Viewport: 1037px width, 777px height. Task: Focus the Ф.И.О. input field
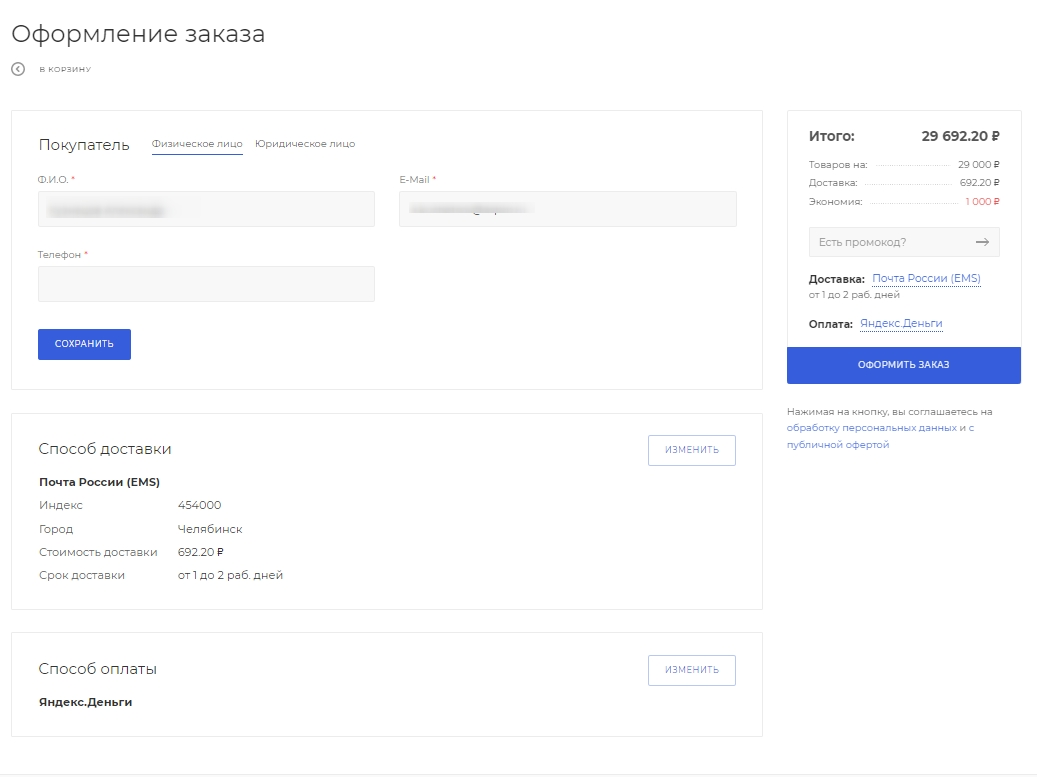click(206, 209)
